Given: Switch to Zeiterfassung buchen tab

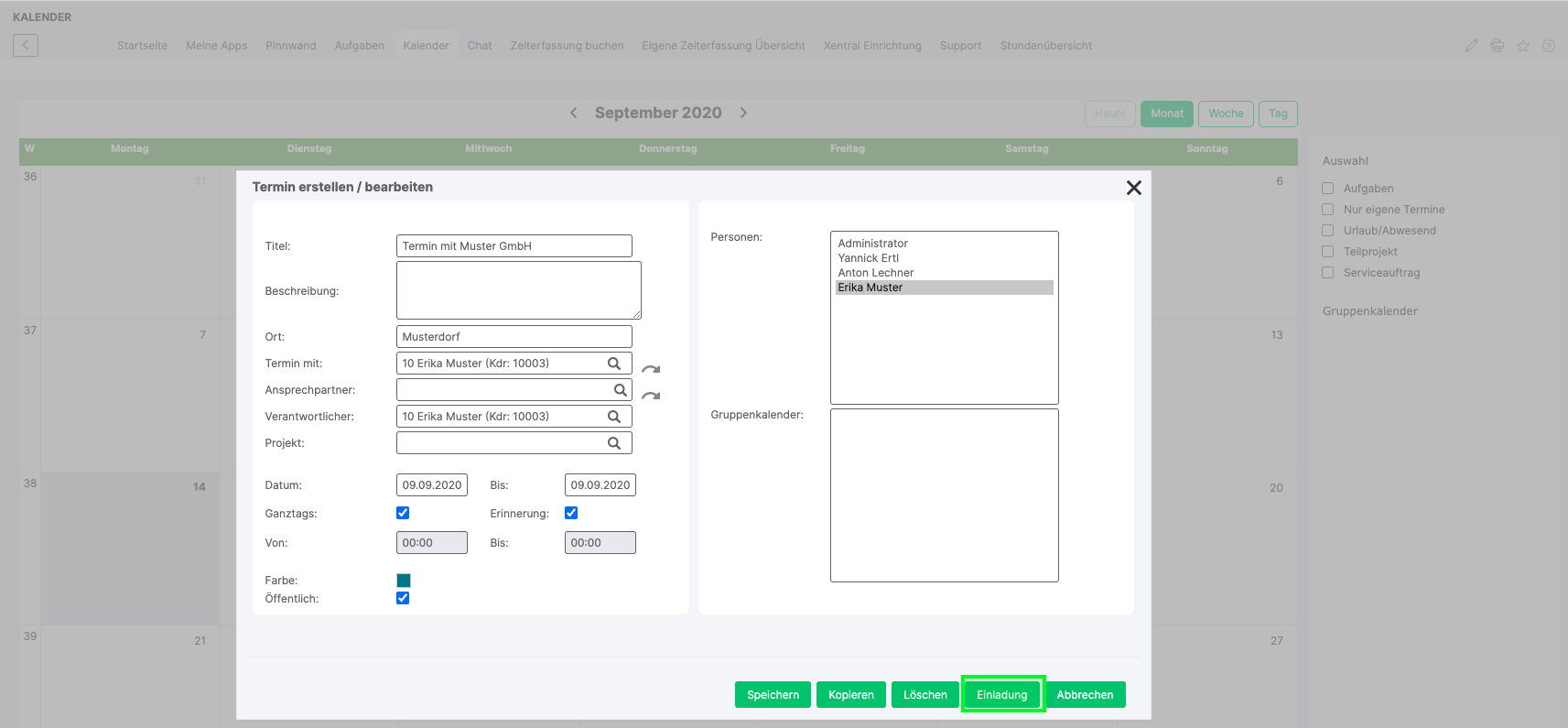Looking at the screenshot, I should 567,46.
